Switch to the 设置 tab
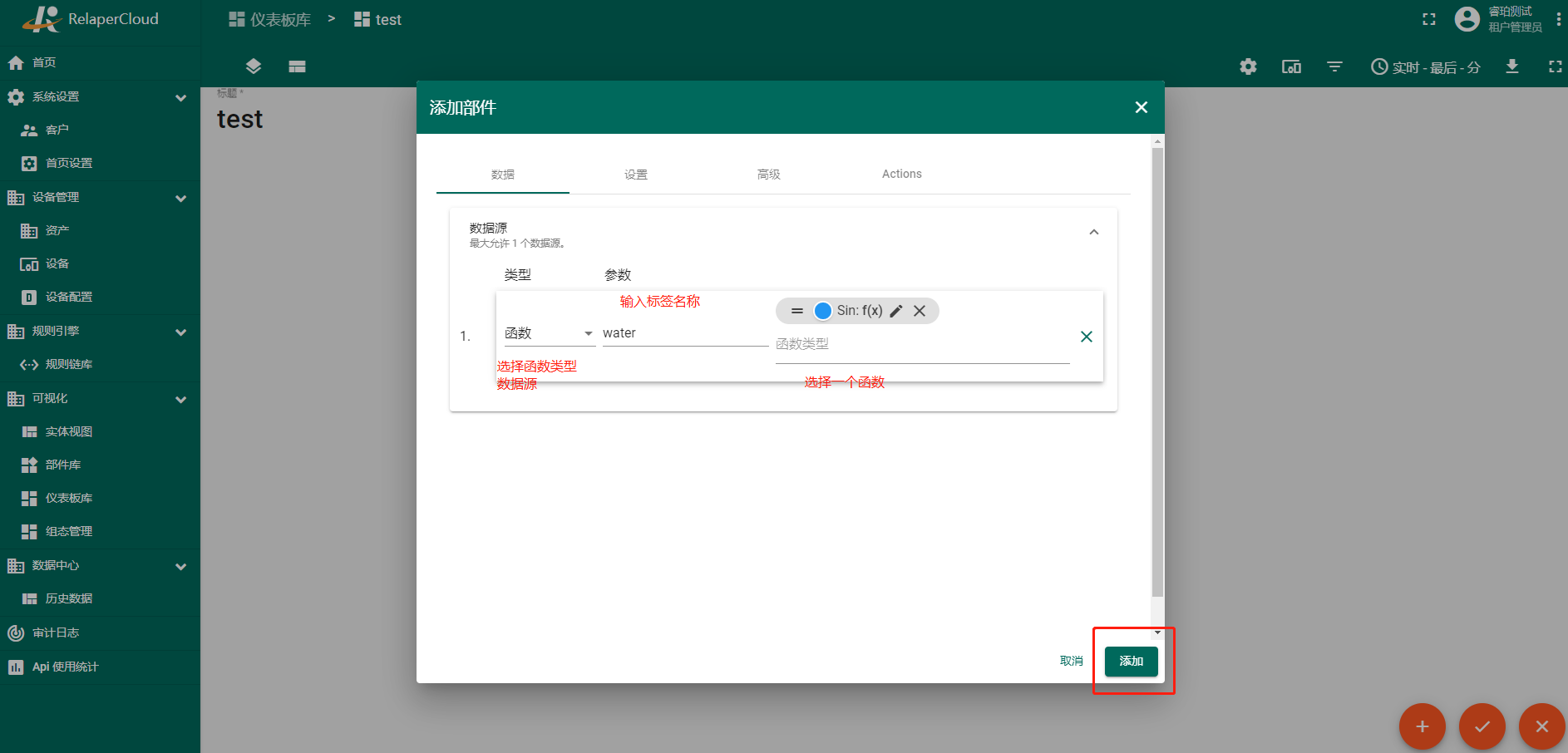Image resolution: width=1568 pixels, height=753 pixels. point(636,174)
